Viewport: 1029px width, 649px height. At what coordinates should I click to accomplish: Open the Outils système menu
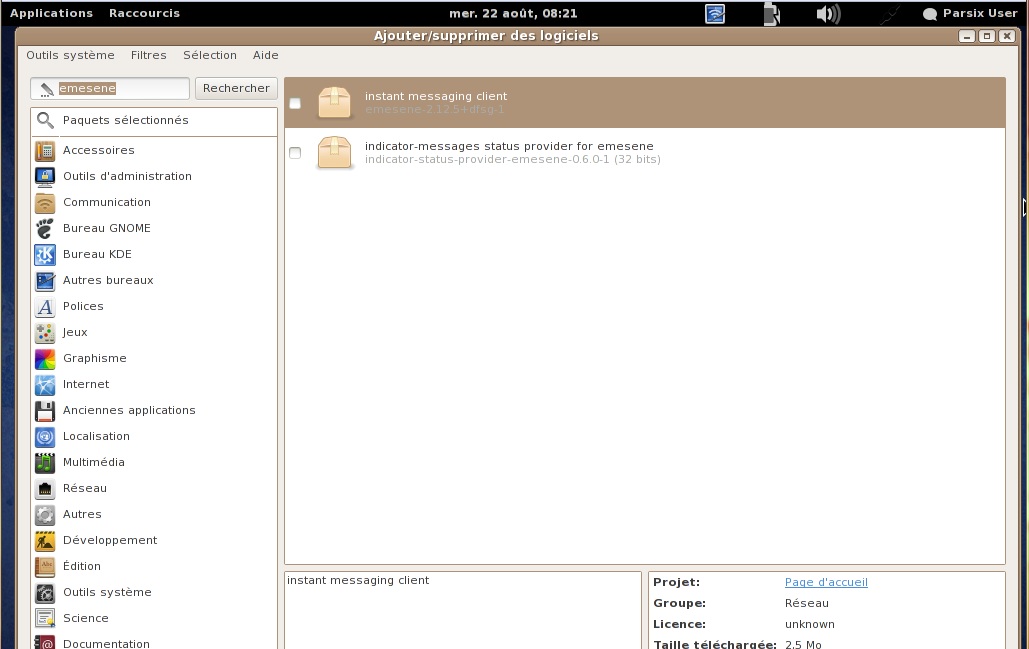[x=70, y=55]
